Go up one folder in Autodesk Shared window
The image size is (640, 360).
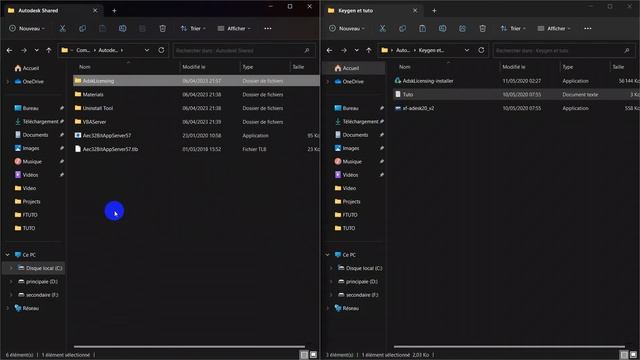49,50
